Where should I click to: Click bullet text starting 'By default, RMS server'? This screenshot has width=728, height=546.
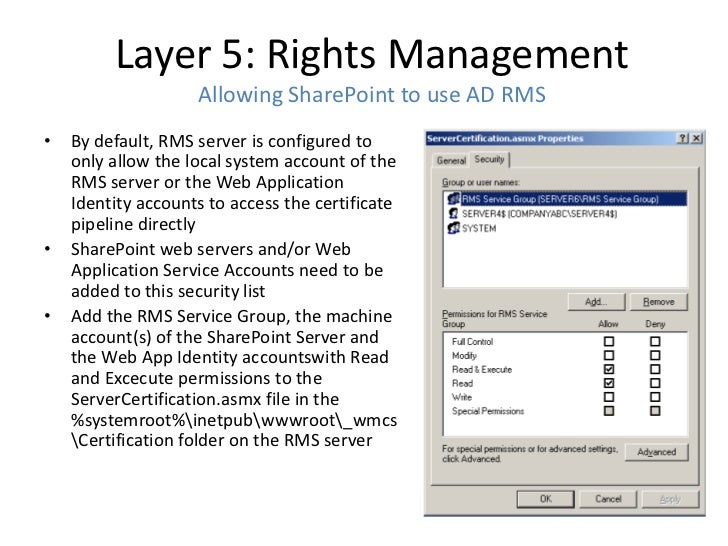(234, 182)
